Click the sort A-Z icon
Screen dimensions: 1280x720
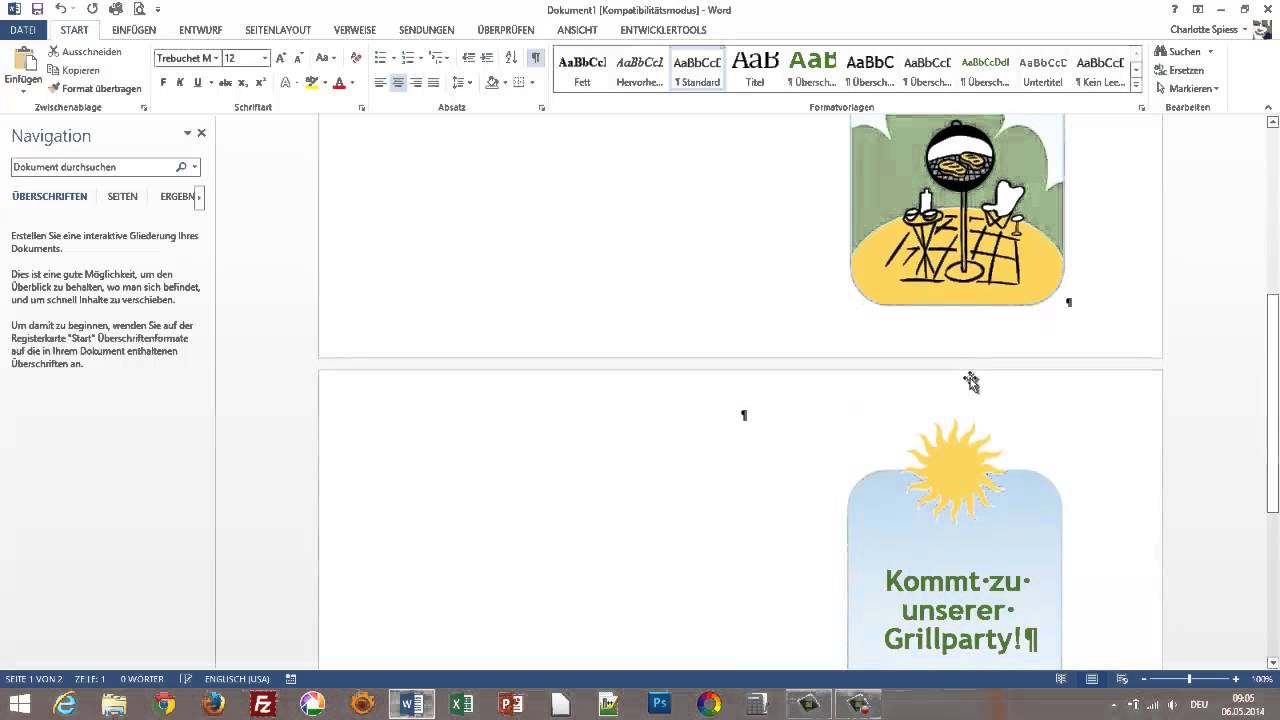[511, 58]
